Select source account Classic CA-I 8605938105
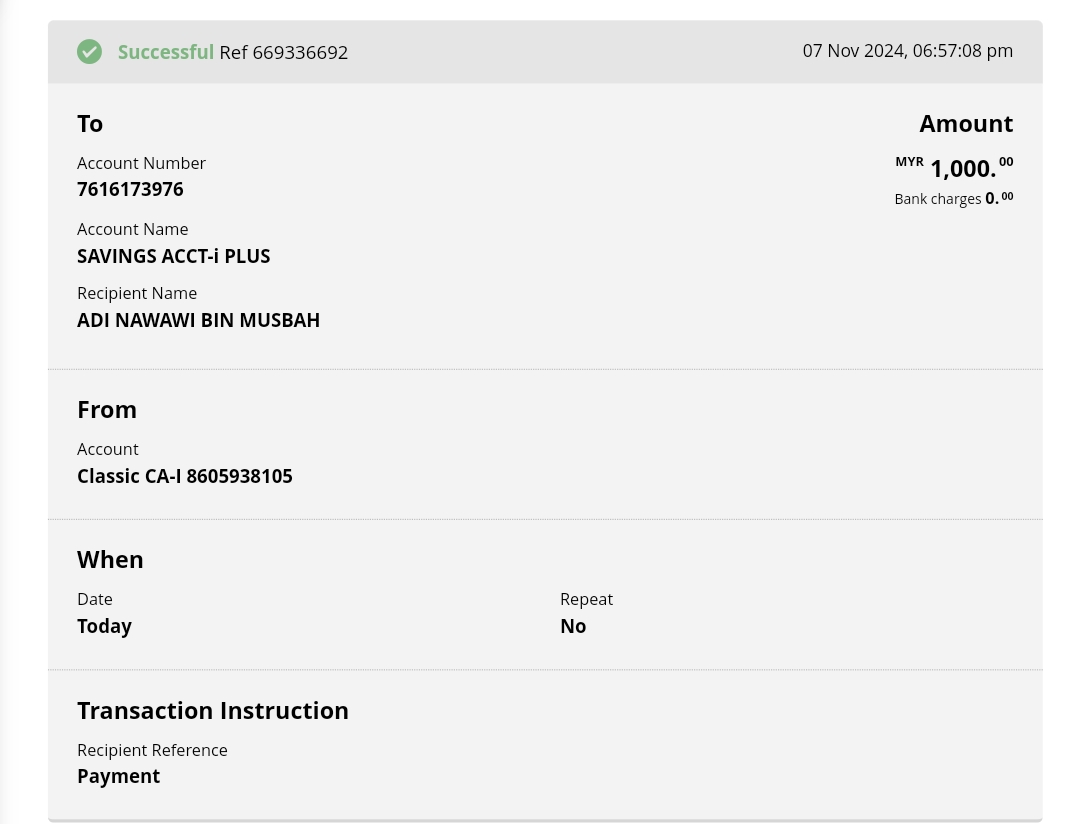The image size is (1079, 824). point(185,477)
